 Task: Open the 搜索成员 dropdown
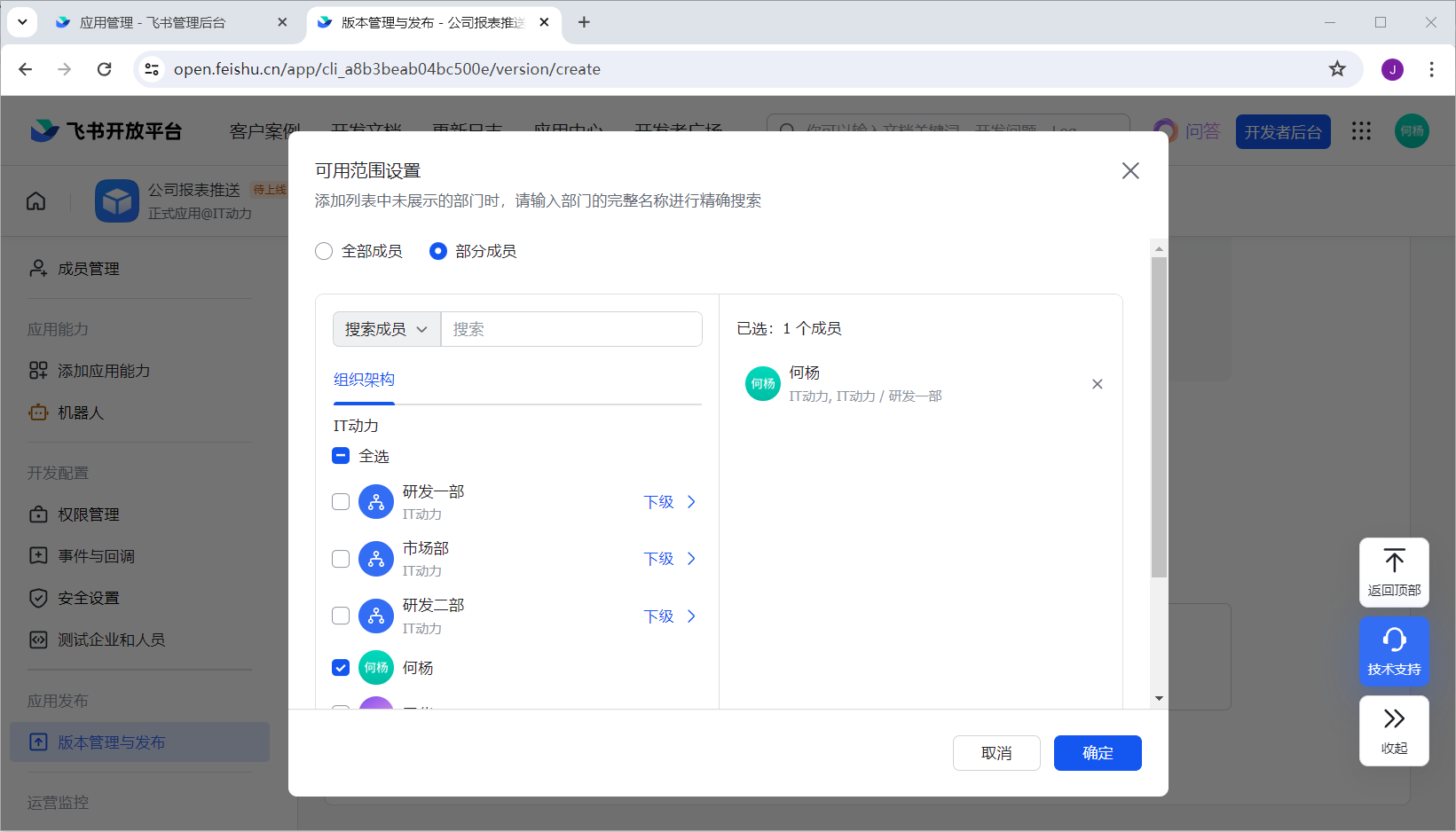tap(386, 329)
